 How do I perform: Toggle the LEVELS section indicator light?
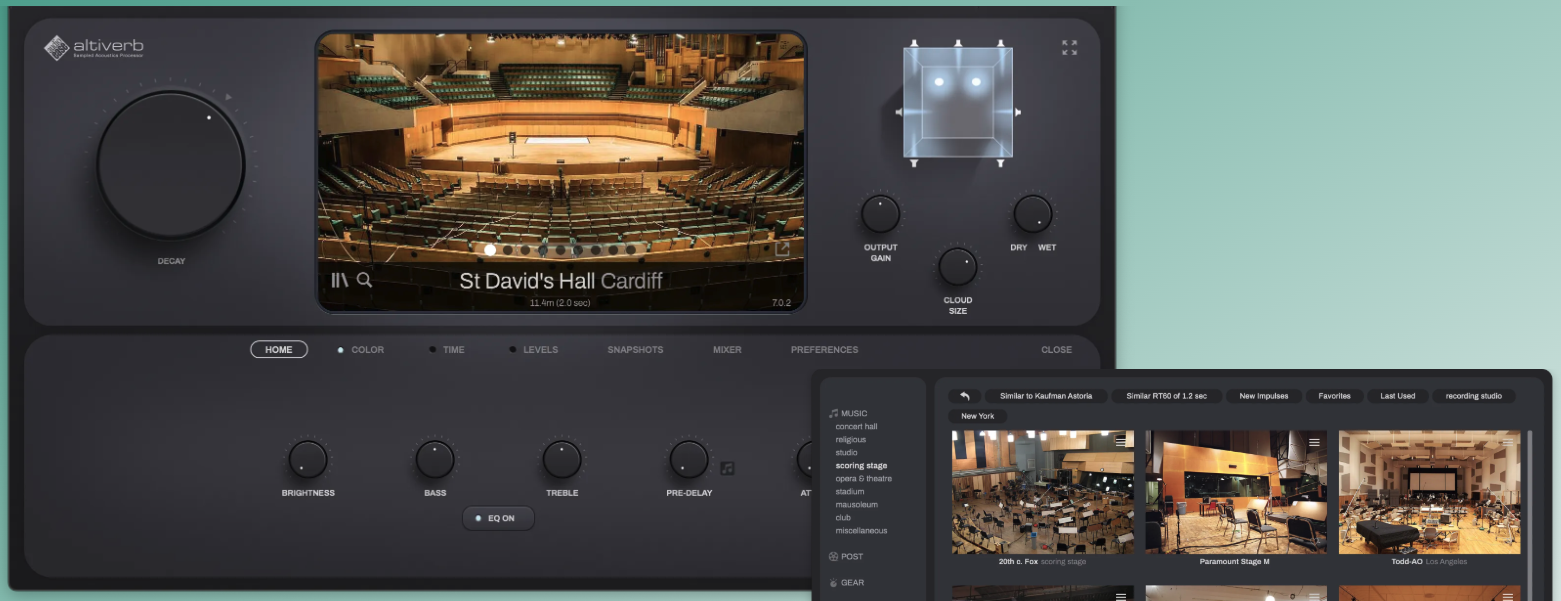(x=513, y=350)
